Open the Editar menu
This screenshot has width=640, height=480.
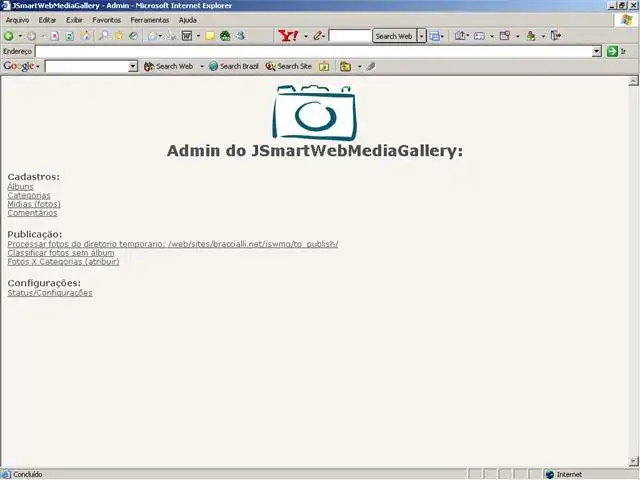coord(47,20)
